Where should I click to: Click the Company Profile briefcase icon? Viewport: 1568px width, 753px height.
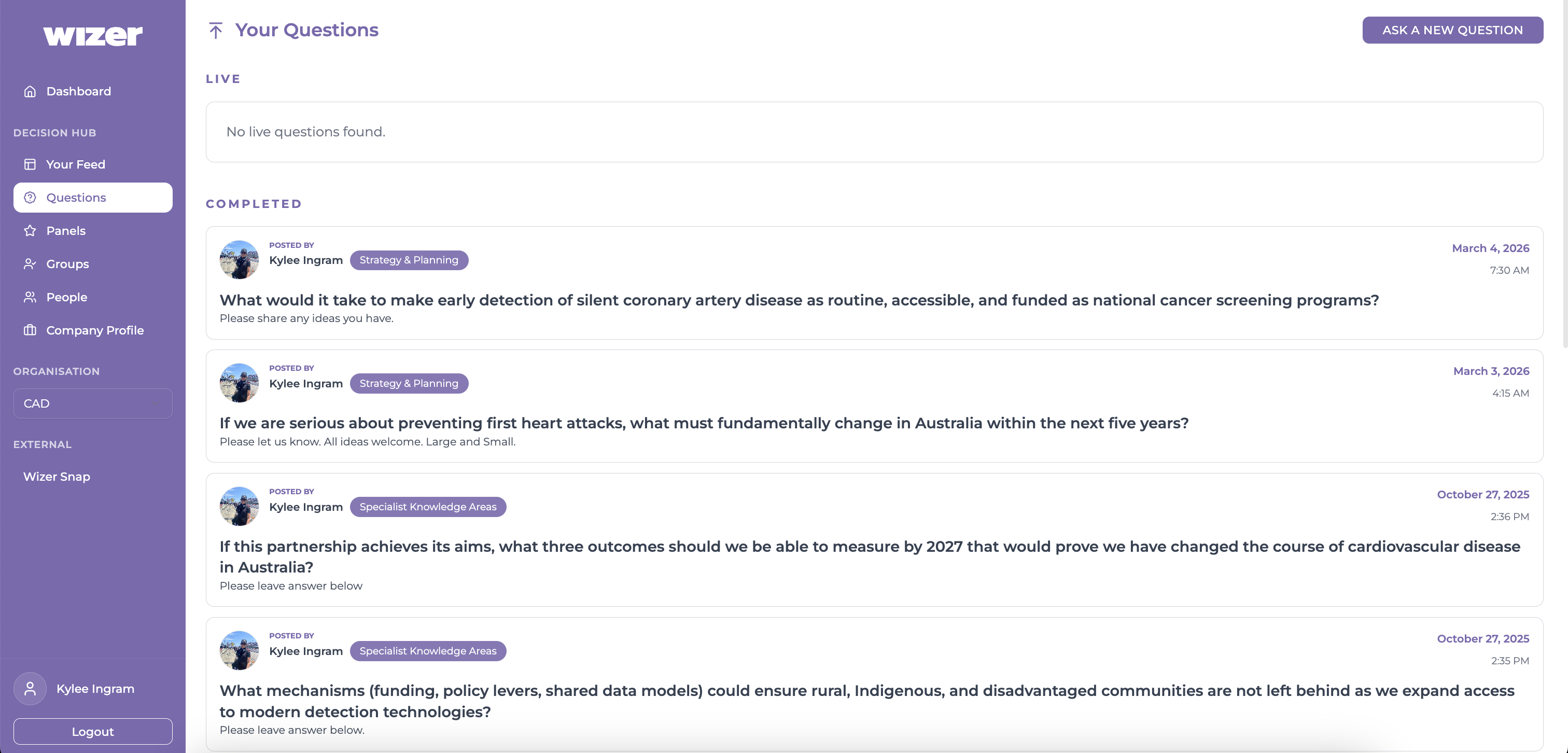30,330
